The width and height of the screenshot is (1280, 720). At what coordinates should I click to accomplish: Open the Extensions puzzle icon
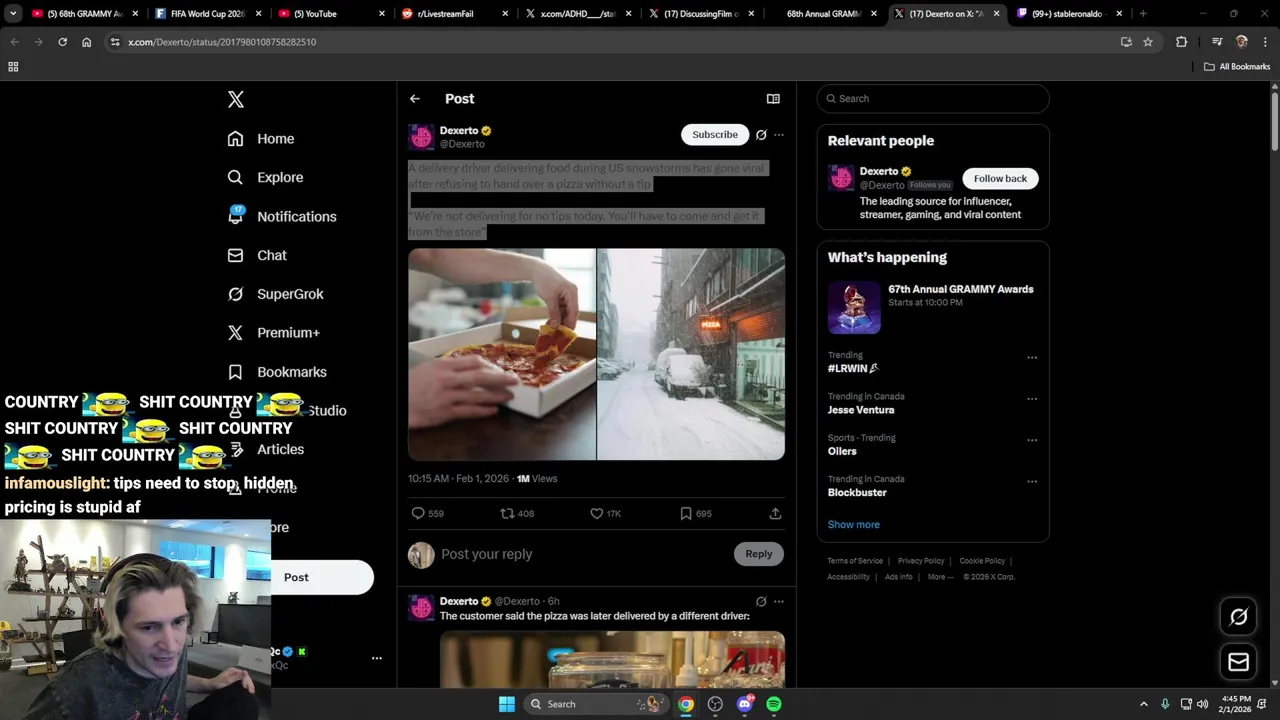tap(1181, 42)
